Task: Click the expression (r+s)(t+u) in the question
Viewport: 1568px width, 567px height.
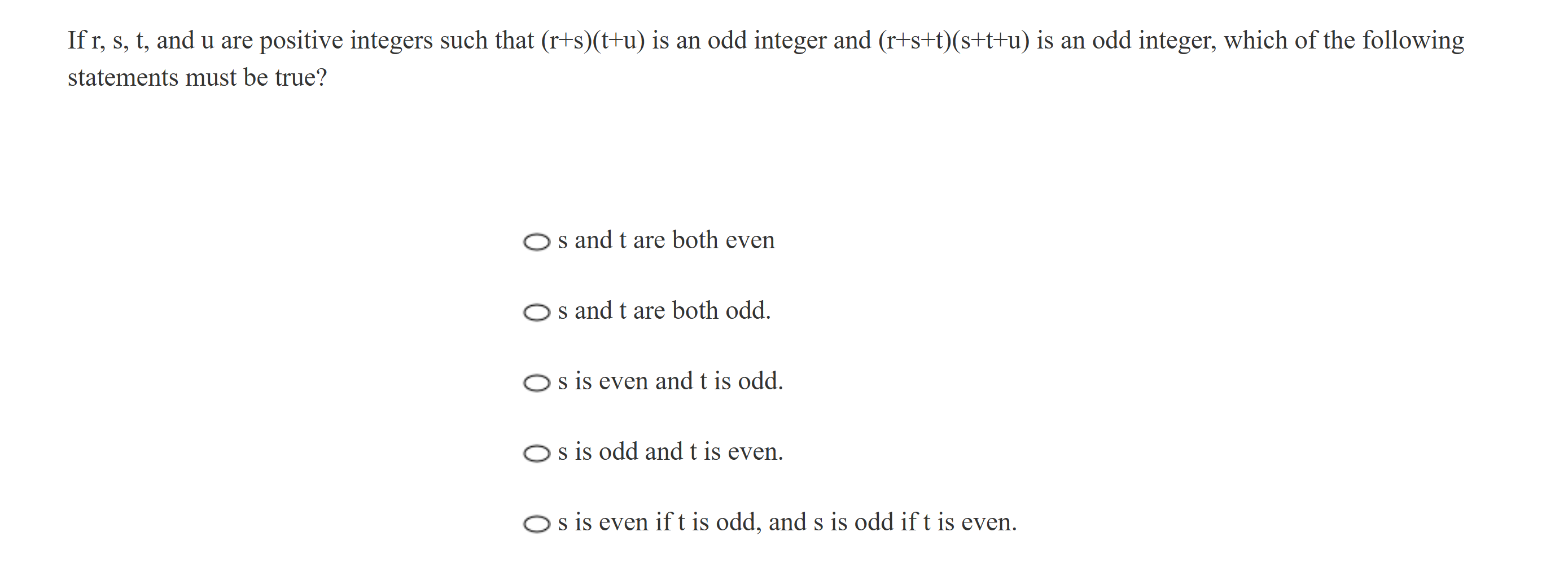Action: [592, 41]
